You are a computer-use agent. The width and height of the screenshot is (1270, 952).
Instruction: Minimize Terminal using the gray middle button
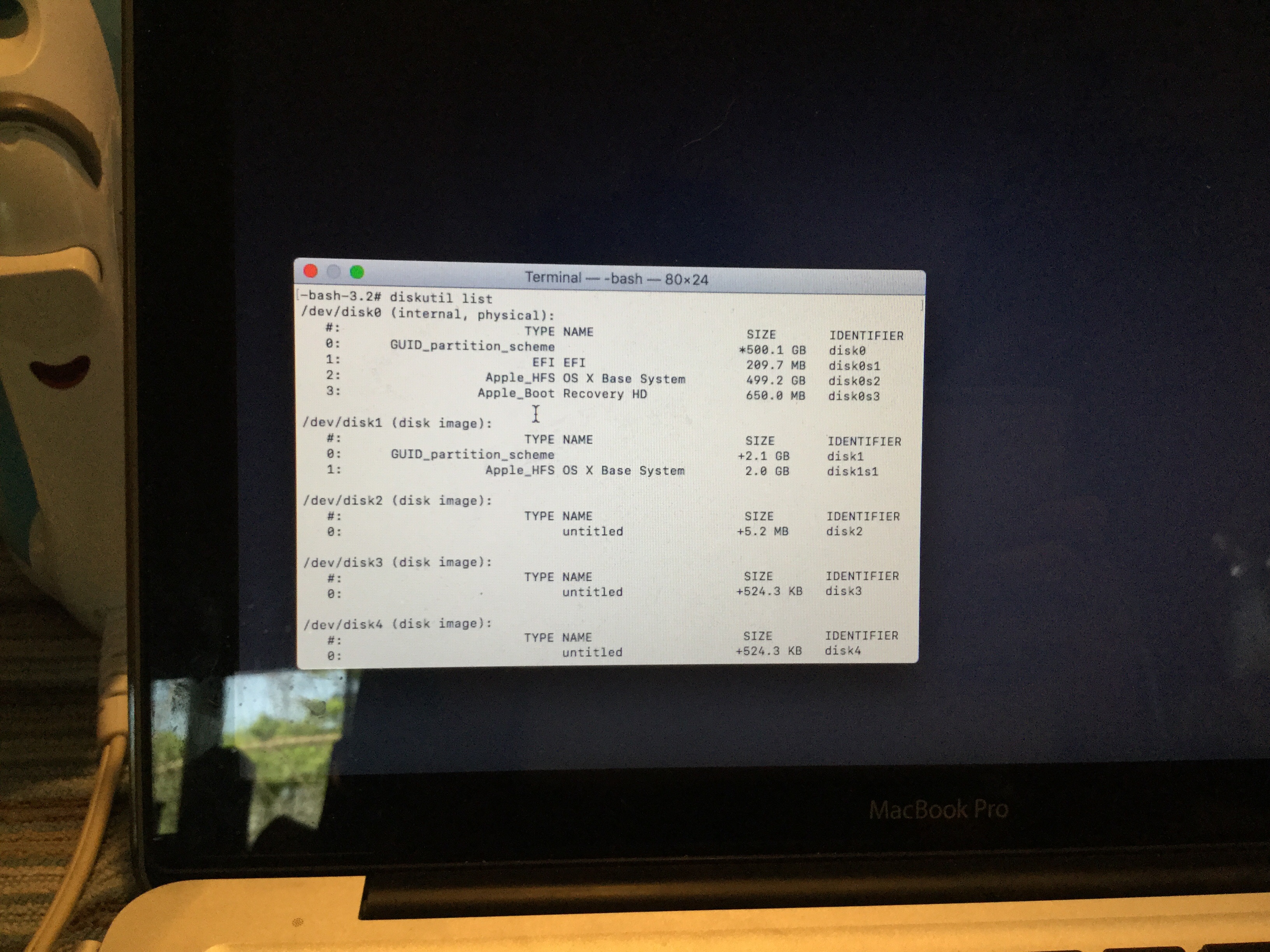[333, 271]
